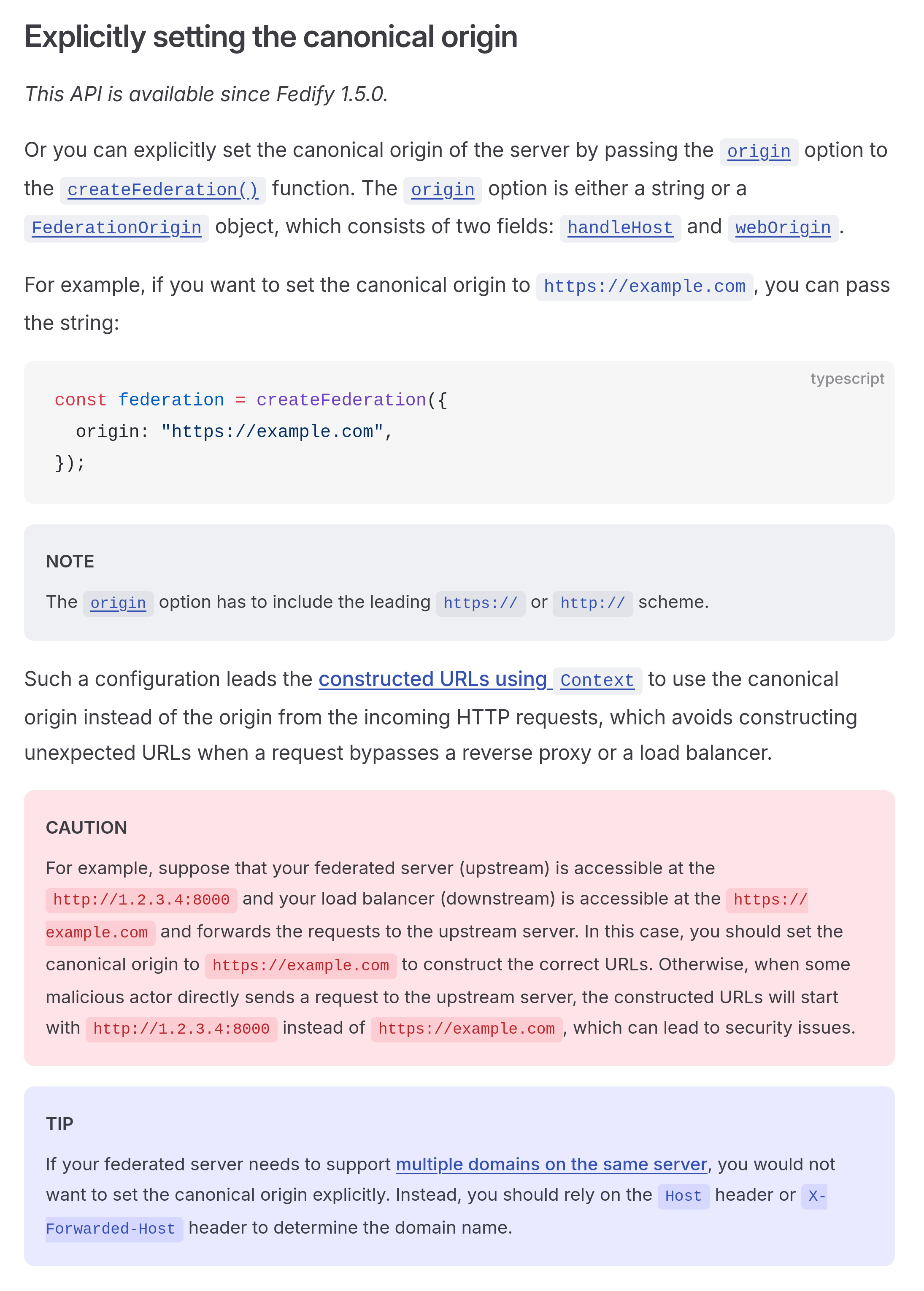Image resolution: width=924 pixels, height=1291 pixels.
Task: Click the "https://example.com" string in the code block
Action: click(x=273, y=431)
